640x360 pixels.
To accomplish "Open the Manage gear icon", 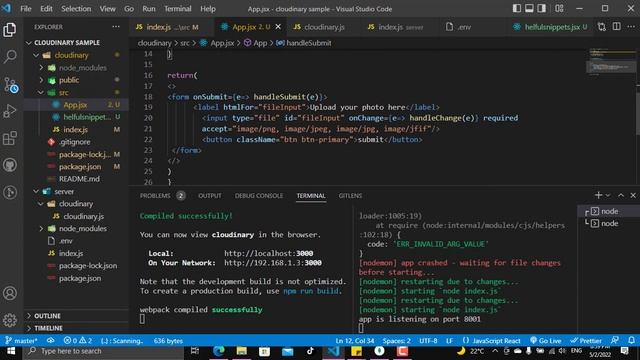I will click(x=10, y=320).
